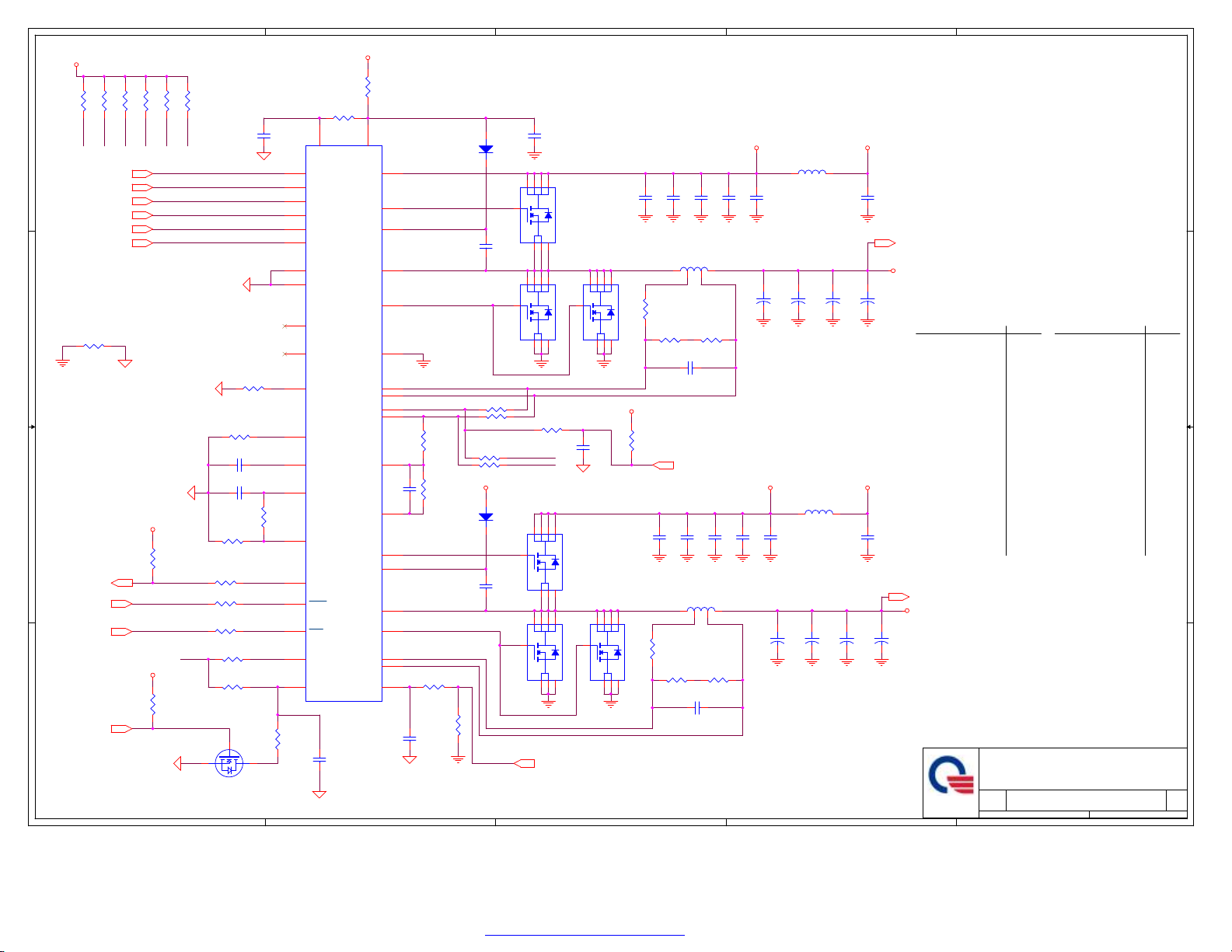Select the topmost of six input ports
The image size is (1232, 952).
point(142,173)
